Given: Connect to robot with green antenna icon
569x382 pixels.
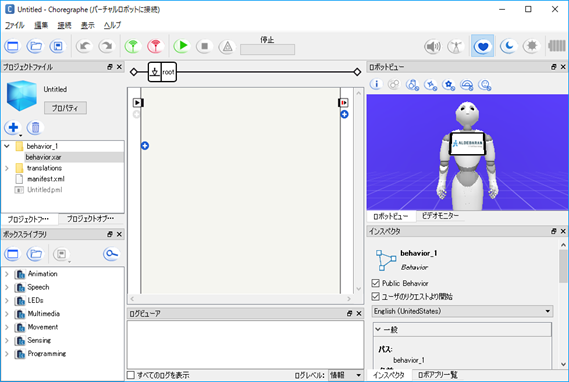Looking at the screenshot, I should pyautogui.click(x=133, y=46).
